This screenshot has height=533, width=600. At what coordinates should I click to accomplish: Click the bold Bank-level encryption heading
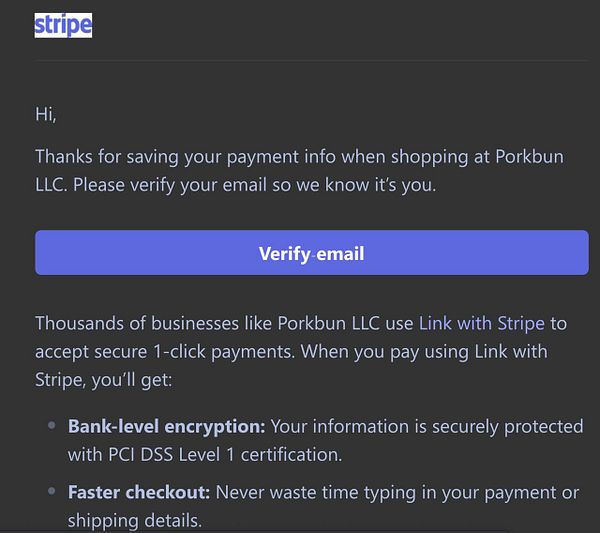click(166, 426)
